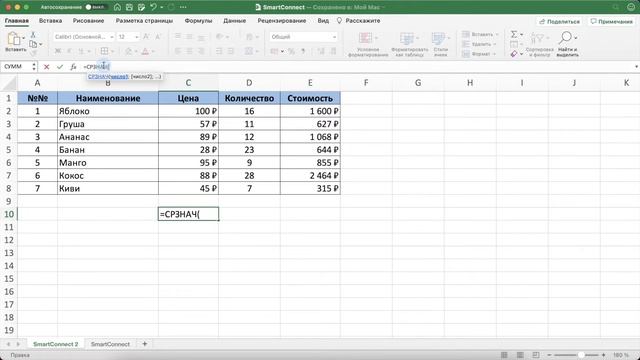Open Форматировать как таблицу gallery
This screenshot has height=360, width=640.
(409, 44)
